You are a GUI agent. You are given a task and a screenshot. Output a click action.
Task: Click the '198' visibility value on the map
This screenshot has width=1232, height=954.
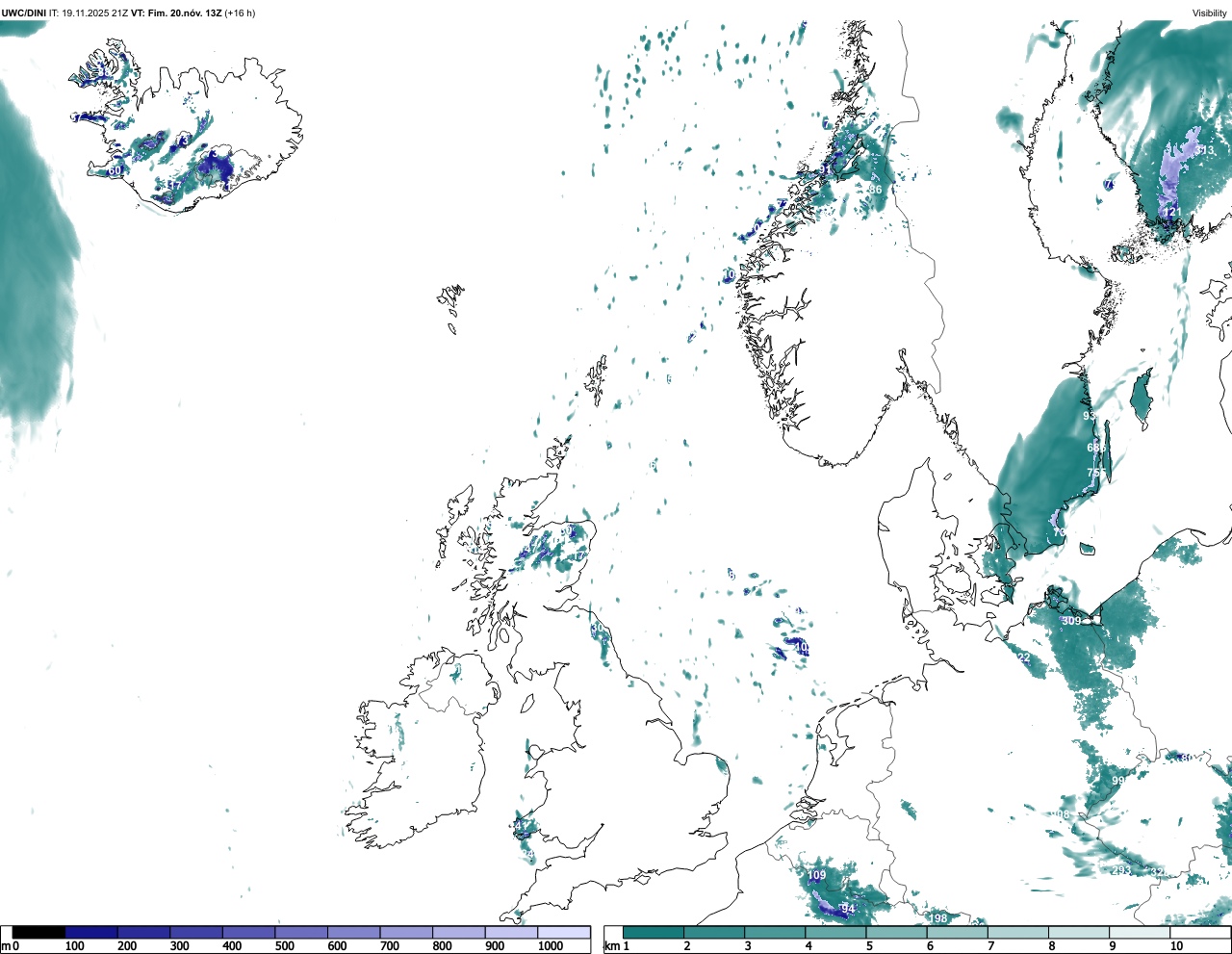pos(938,919)
